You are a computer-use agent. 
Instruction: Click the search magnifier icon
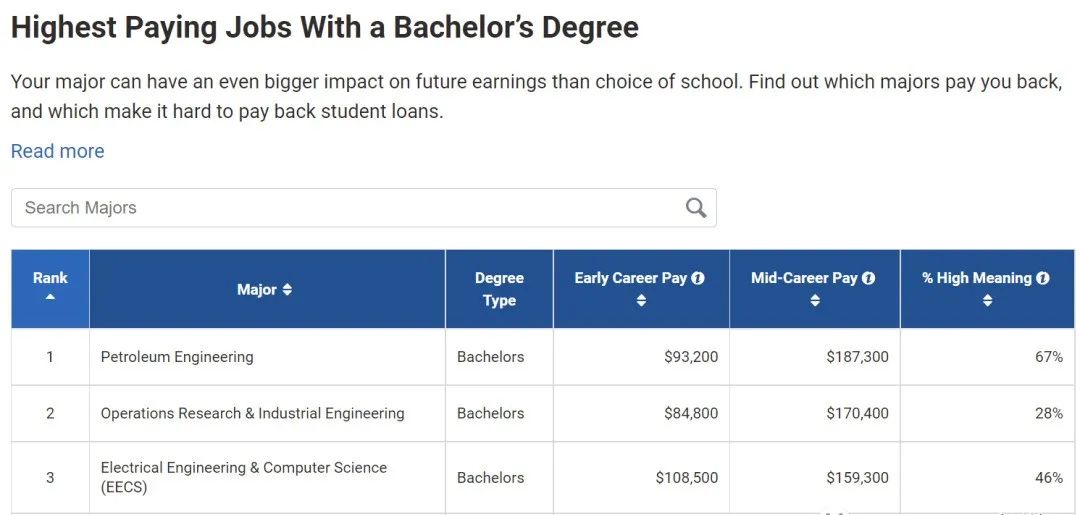tap(696, 208)
